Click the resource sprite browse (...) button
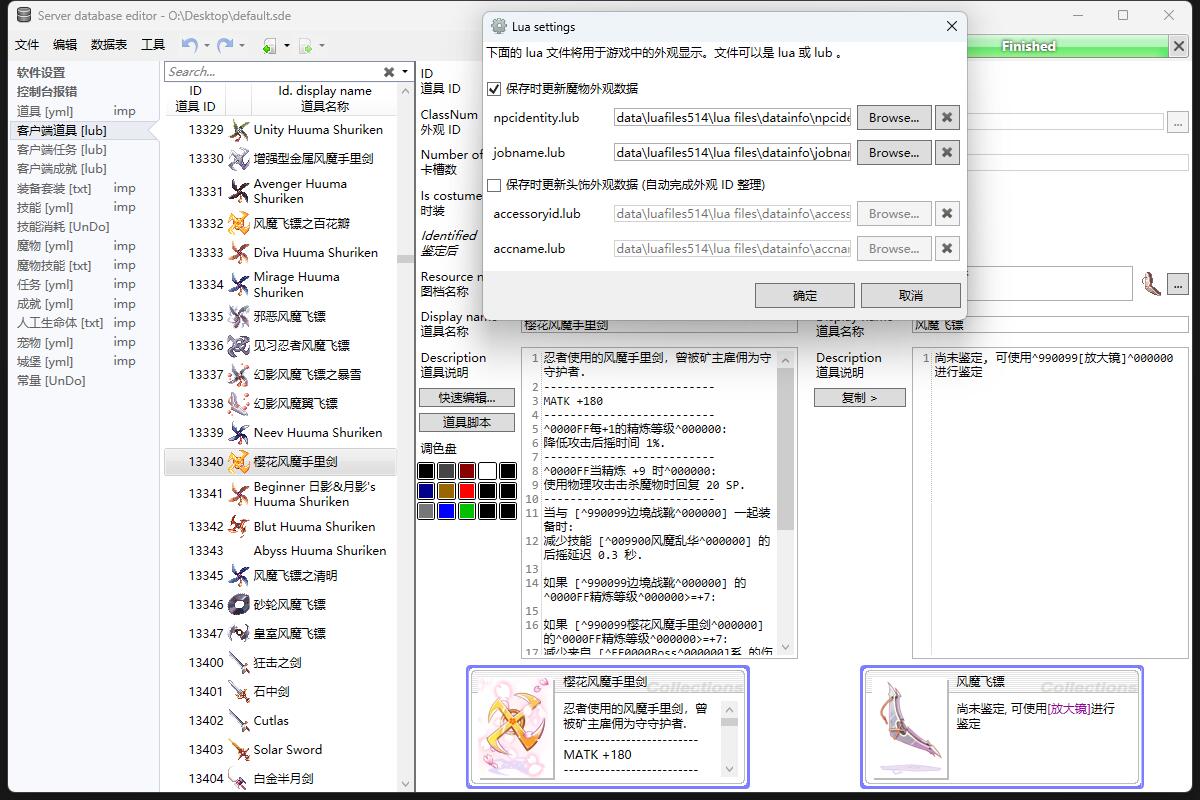 pyautogui.click(x=1177, y=284)
